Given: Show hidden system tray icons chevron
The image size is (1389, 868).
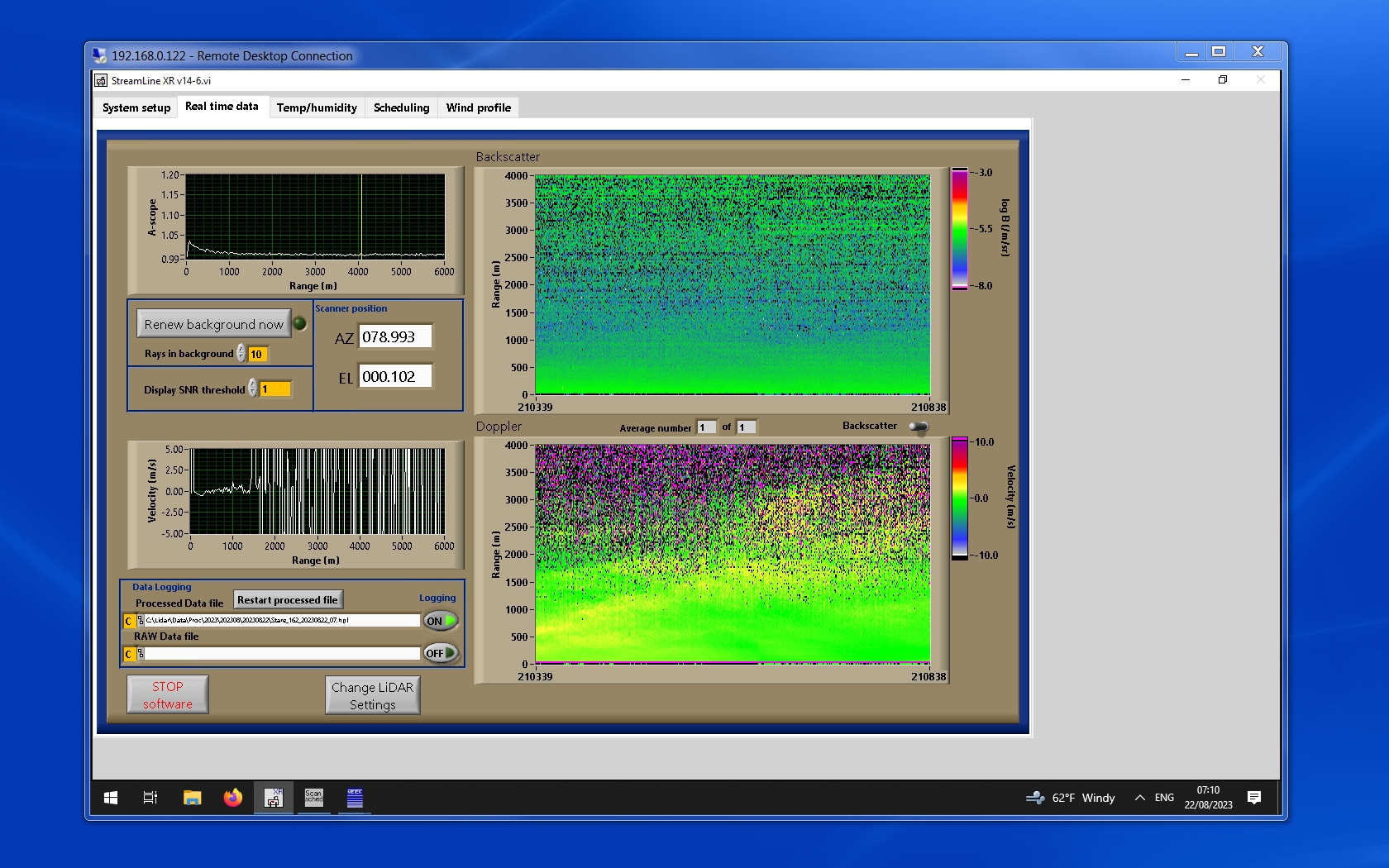Looking at the screenshot, I should pyautogui.click(x=1139, y=798).
